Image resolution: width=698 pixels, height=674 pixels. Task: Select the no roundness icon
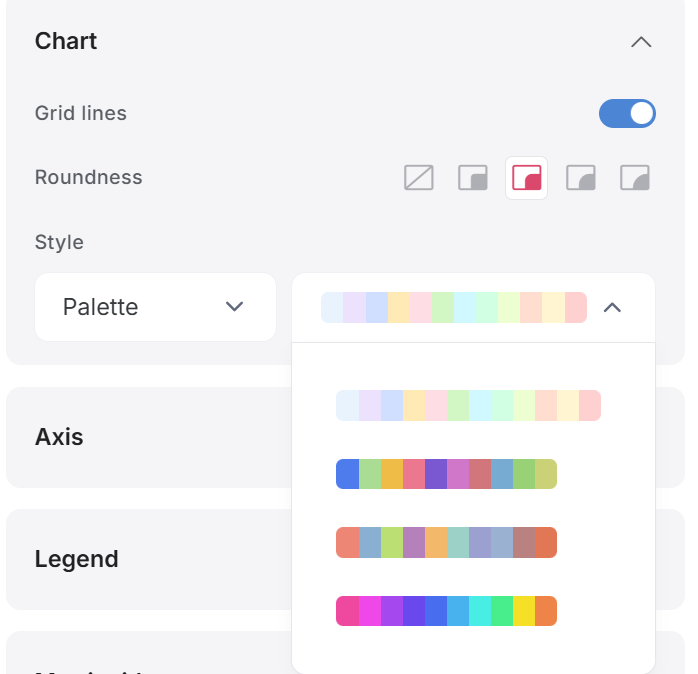coord(418,178)
